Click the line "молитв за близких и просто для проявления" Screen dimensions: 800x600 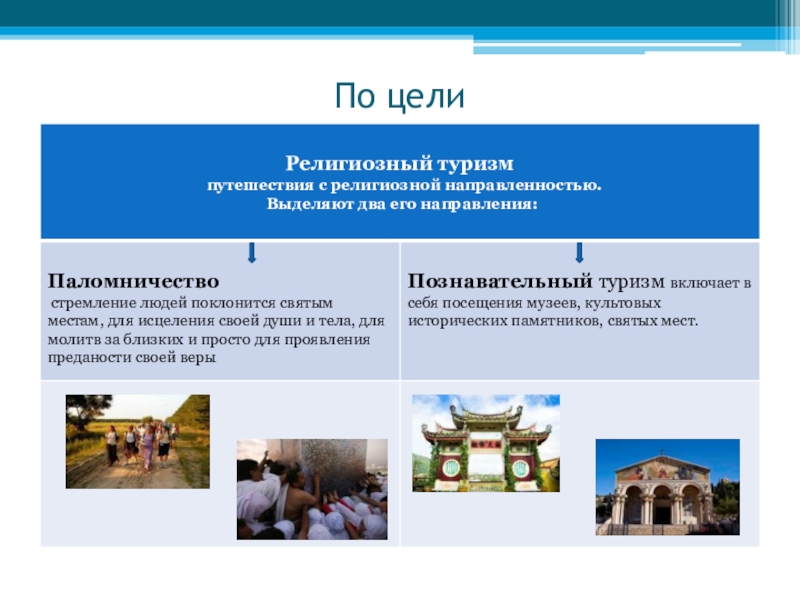209,340
